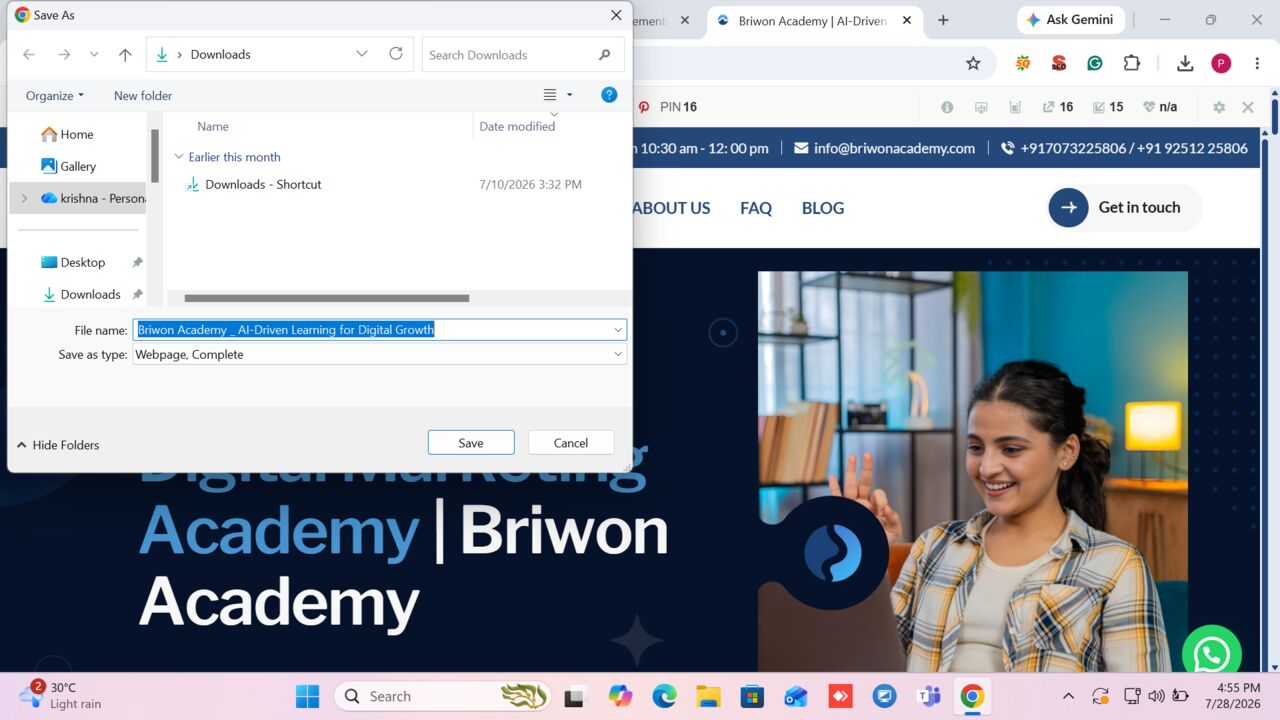Image resolution: width=1280 pixels, height=720 pixels.
Task: Open the Organize dropdown menu
Action: 55,95
